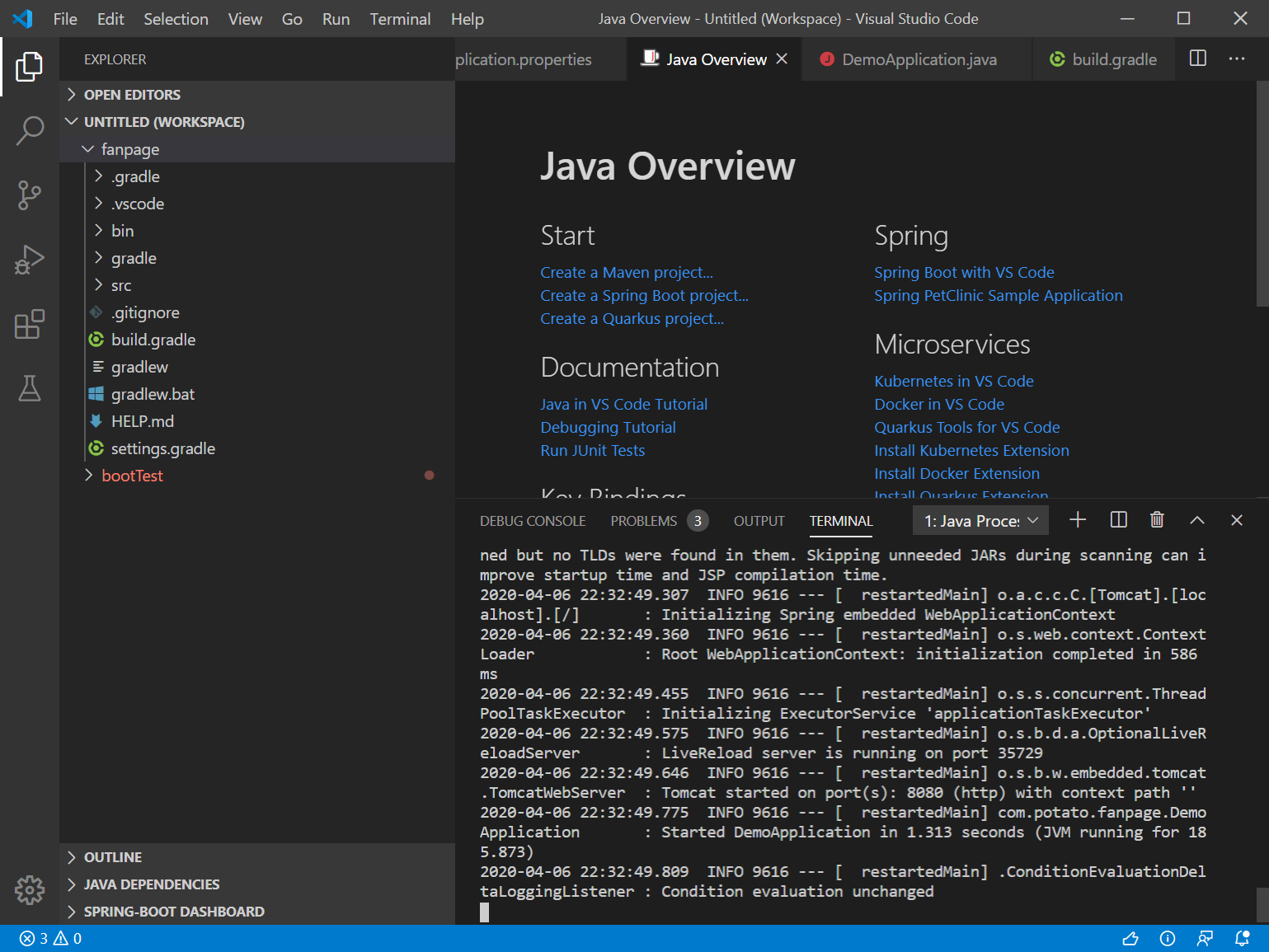This screenshot has width=1269, height=952.
Task: Expand the .vscode folder
Action: (257, 204)
